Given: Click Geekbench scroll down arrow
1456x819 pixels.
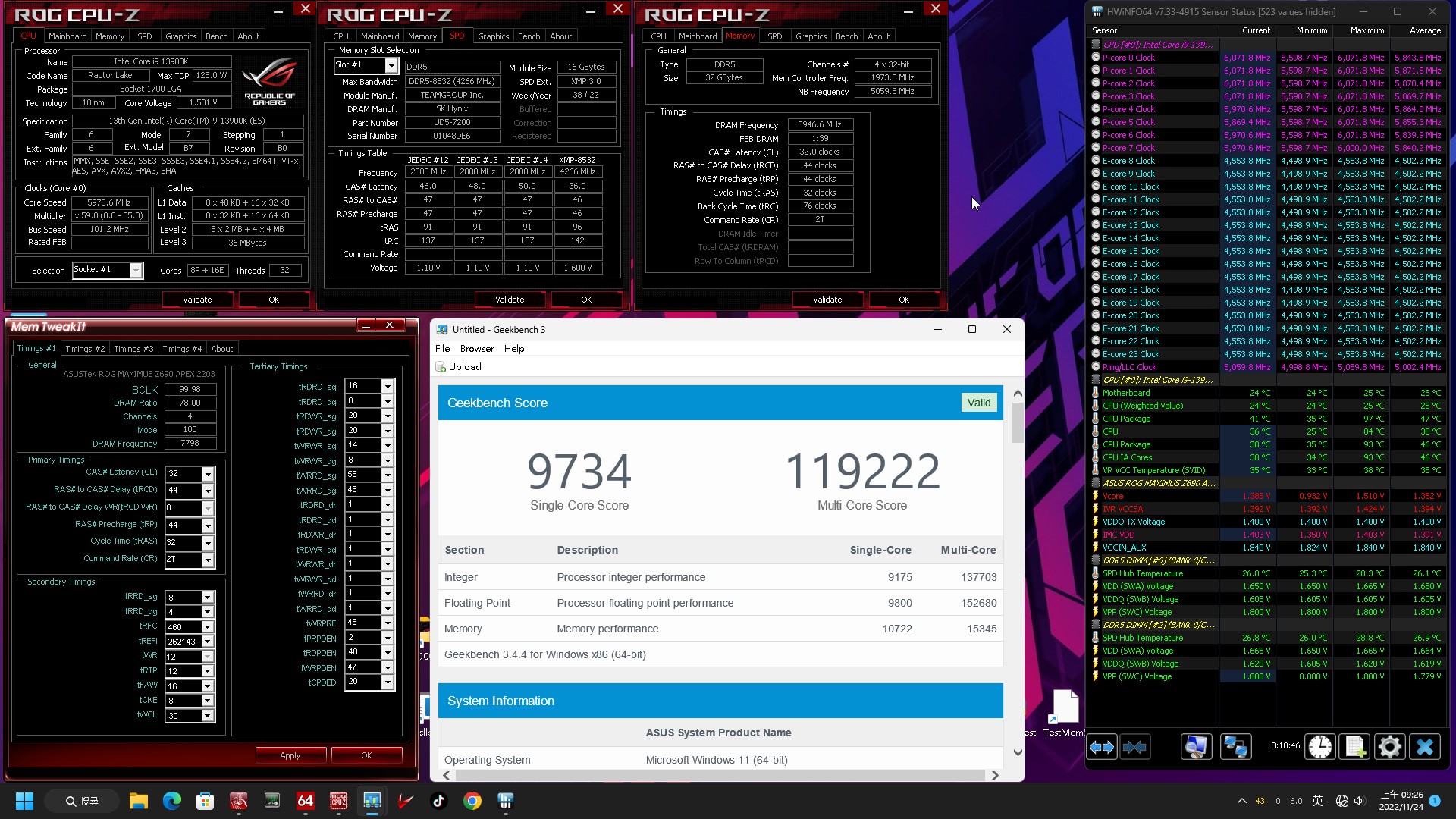Looking at the screenshot, I should [1018, 752].
